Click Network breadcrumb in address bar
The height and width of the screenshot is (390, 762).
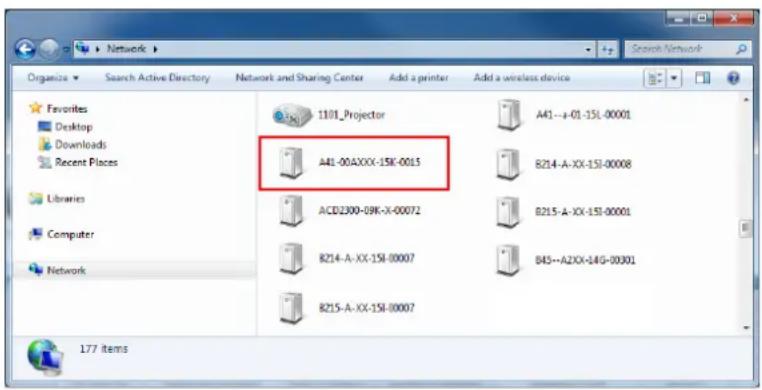126,49
